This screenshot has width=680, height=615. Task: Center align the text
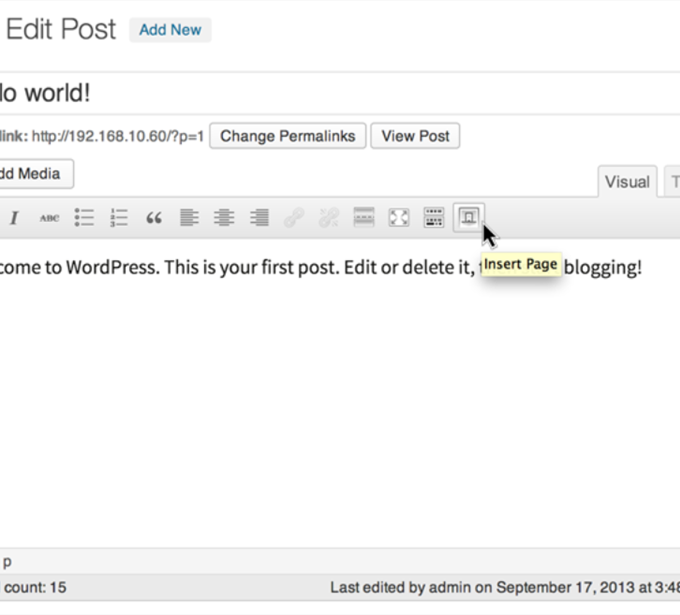pyautogui.click(x=224, y=218)
